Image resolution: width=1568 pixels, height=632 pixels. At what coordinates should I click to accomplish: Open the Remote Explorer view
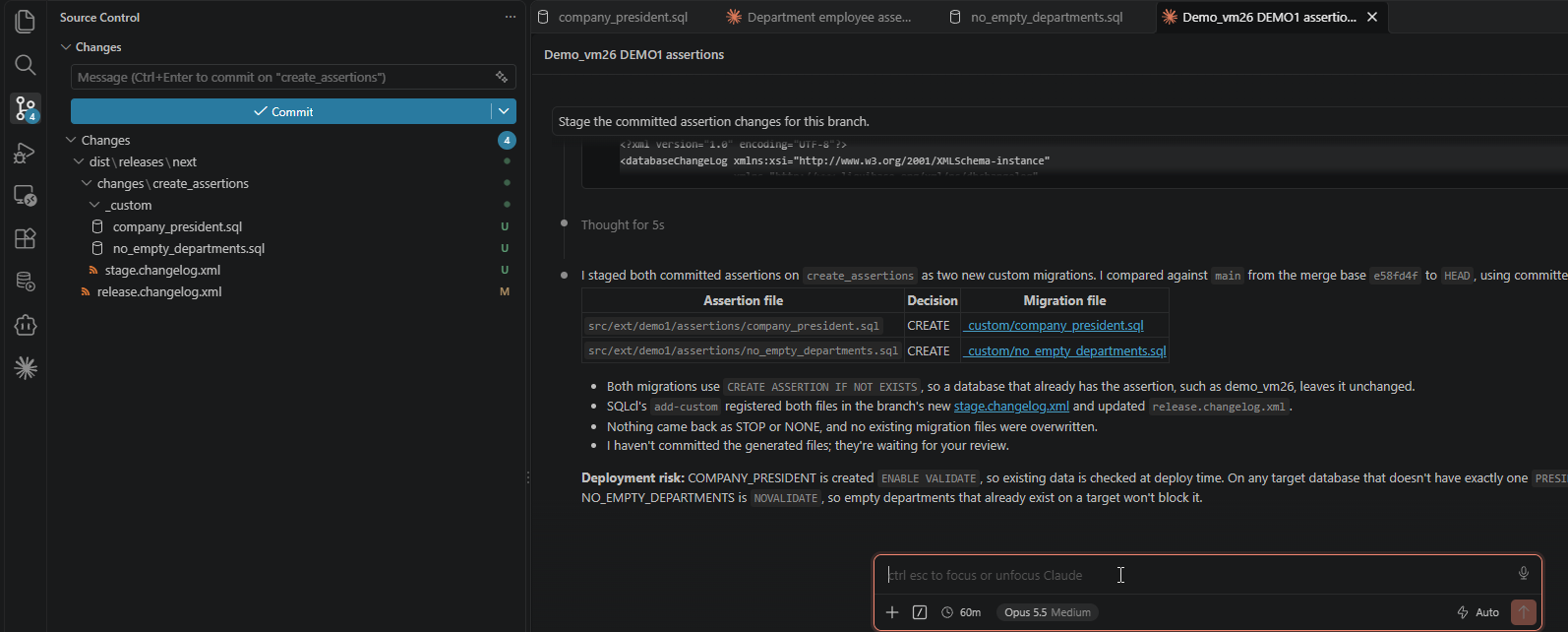click(26, 196)
